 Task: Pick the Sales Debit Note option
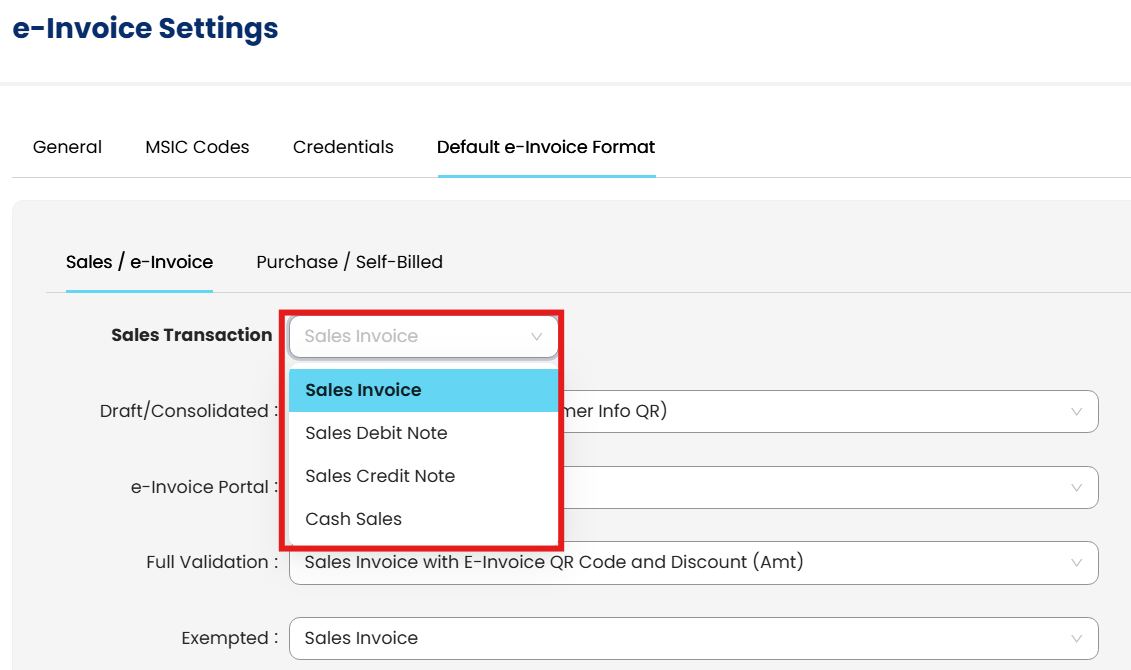pyautogui.click(x=376, y=433)
